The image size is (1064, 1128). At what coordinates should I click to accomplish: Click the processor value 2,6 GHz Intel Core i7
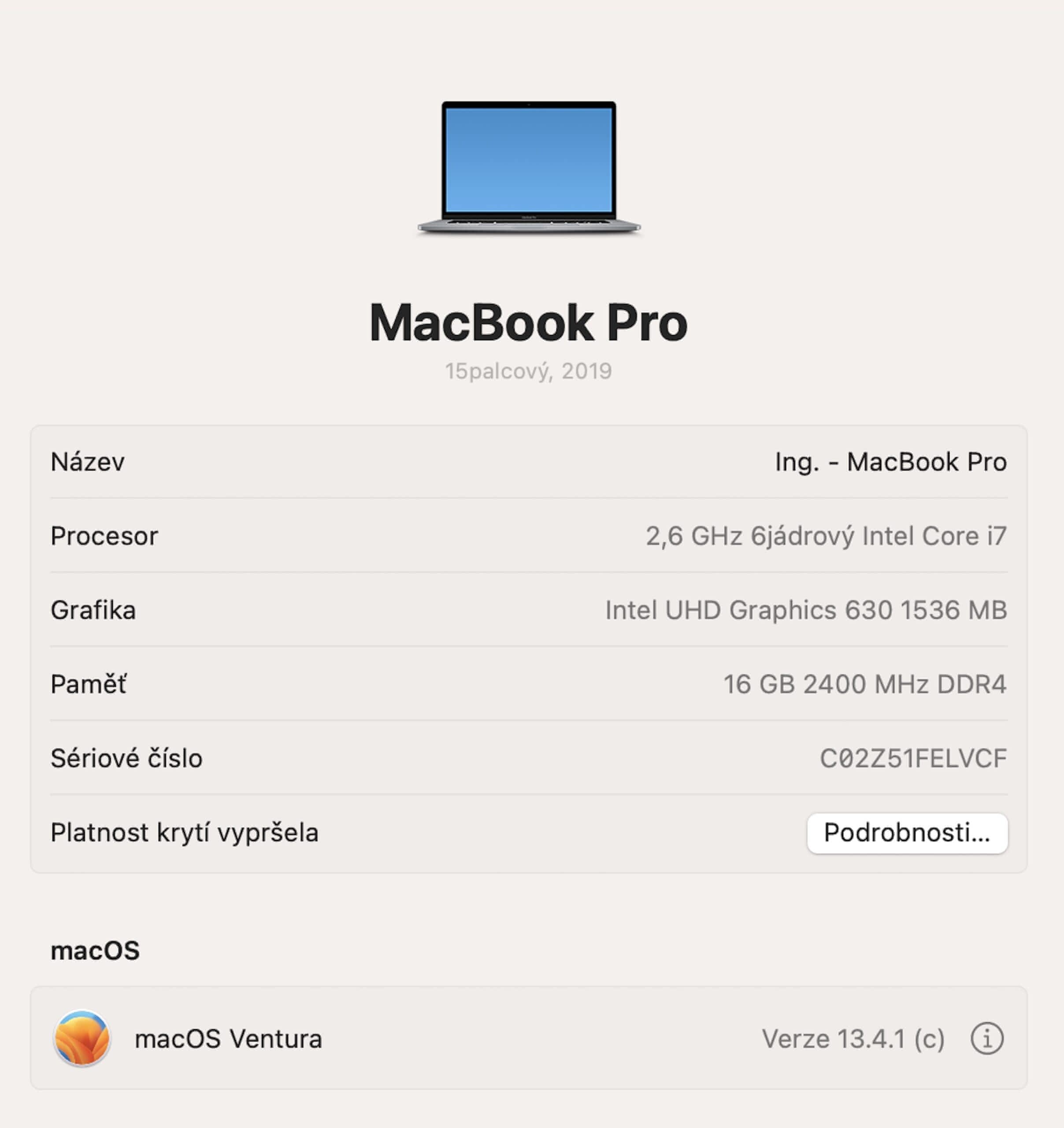(826, 536)
